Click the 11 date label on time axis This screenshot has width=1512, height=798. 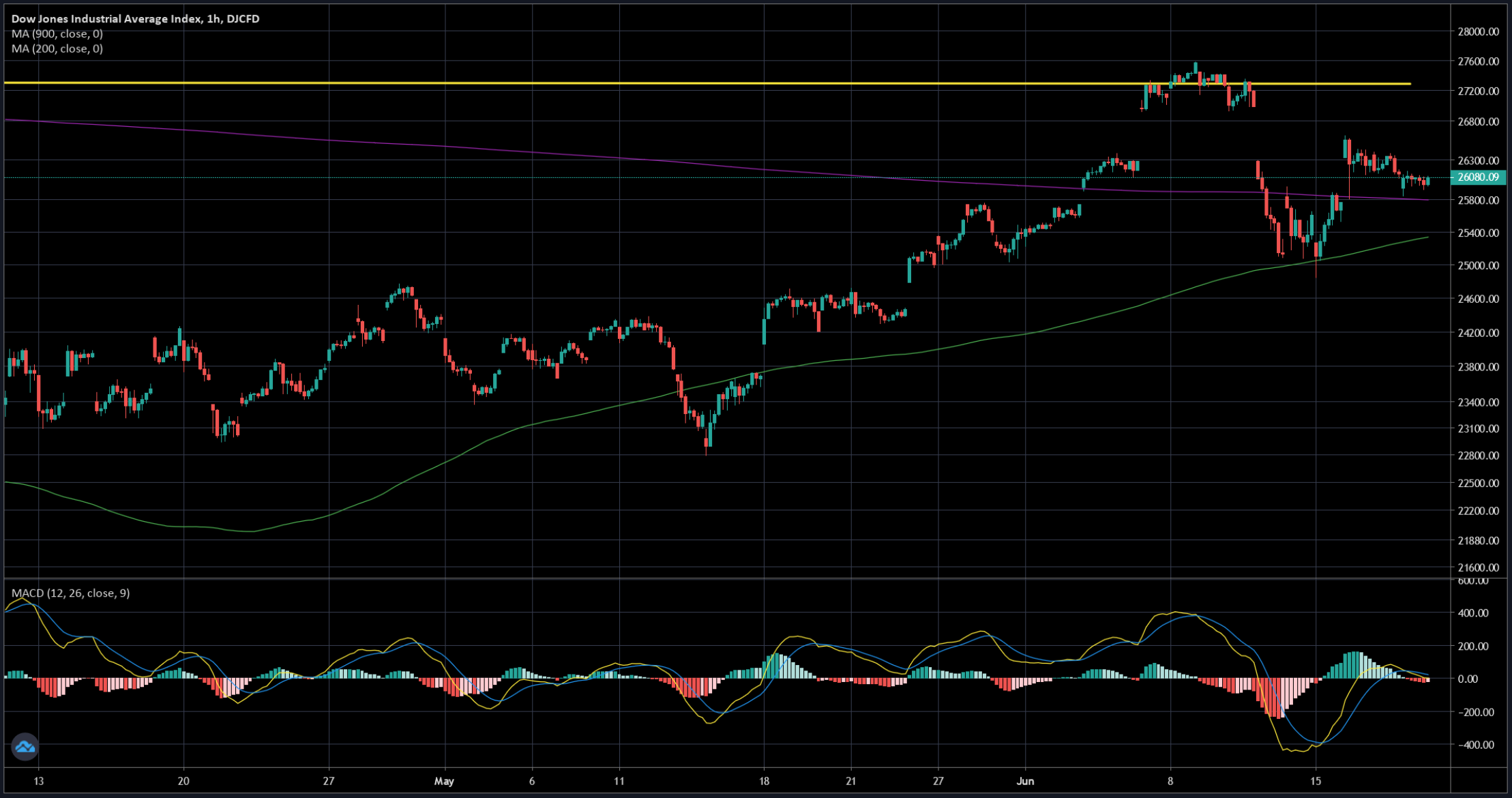click(619, 782)
